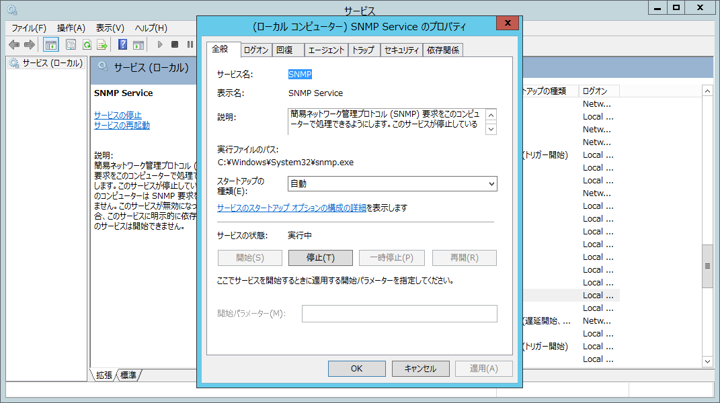This screenshot has height=403, width=720.
Task: Switch to the ログオン tab
Action: pos(256,50)
